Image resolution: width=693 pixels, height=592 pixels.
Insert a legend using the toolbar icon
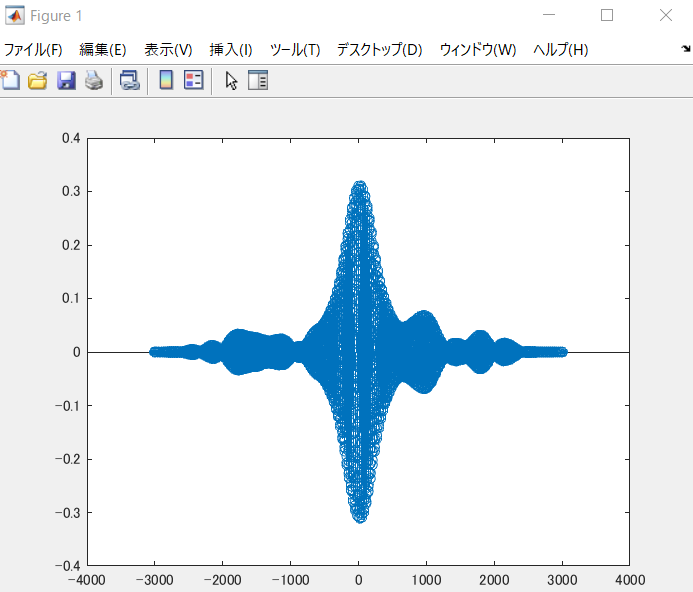click(x=194, y=80)
